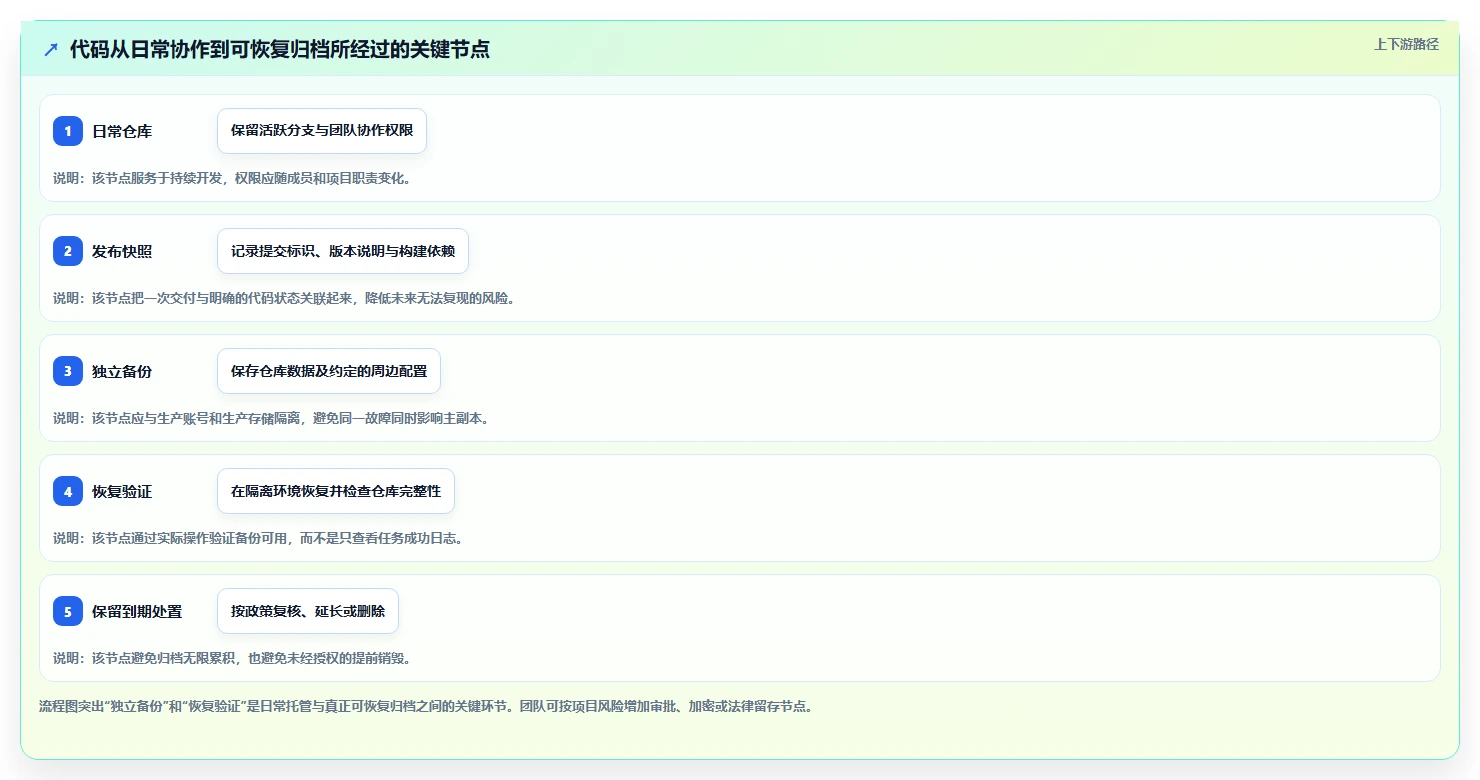
Task: Click the 恢复验证 node label
Action: 122,491
